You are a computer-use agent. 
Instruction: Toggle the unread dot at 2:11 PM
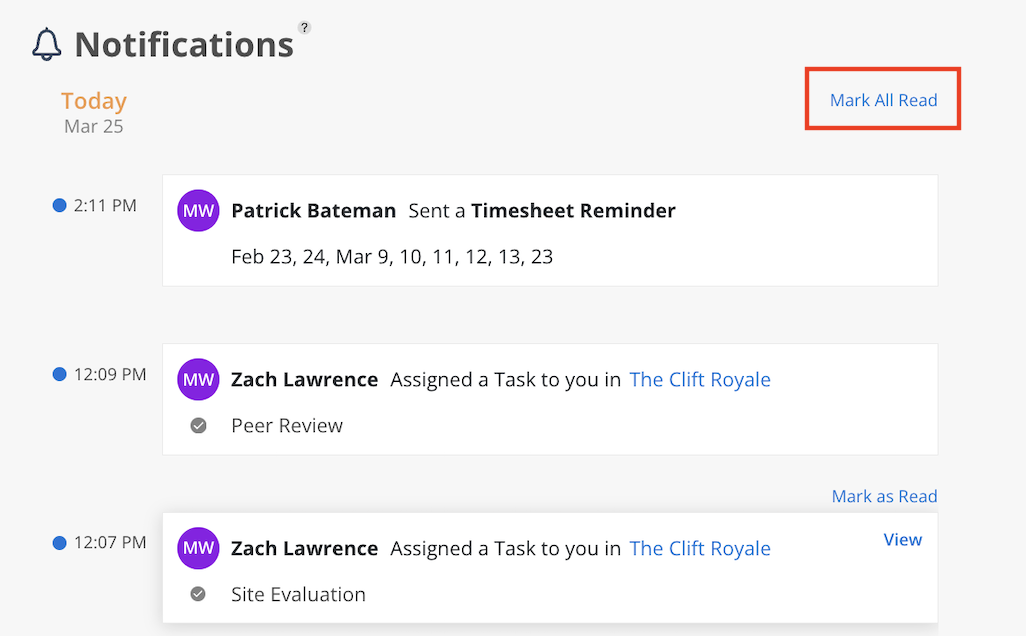tap(59, 206)
